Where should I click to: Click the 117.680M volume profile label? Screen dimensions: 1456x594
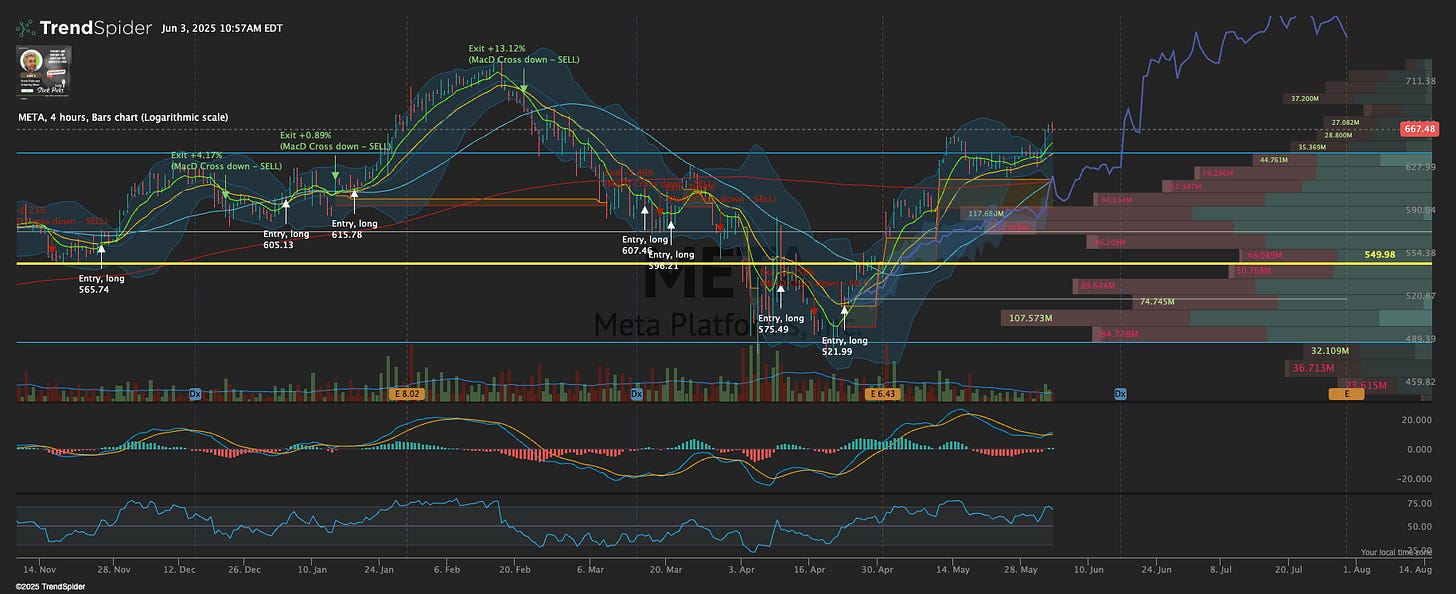(987, 214)
